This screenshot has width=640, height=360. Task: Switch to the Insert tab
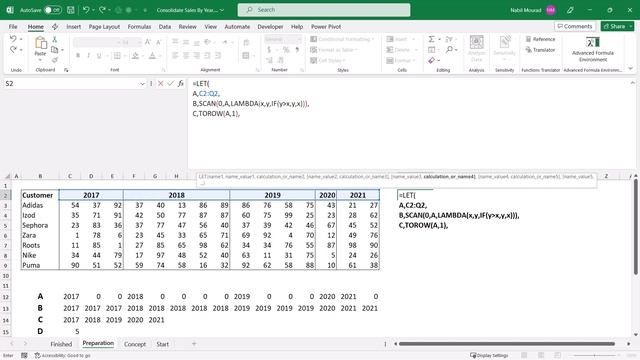(x=73, y=27)
